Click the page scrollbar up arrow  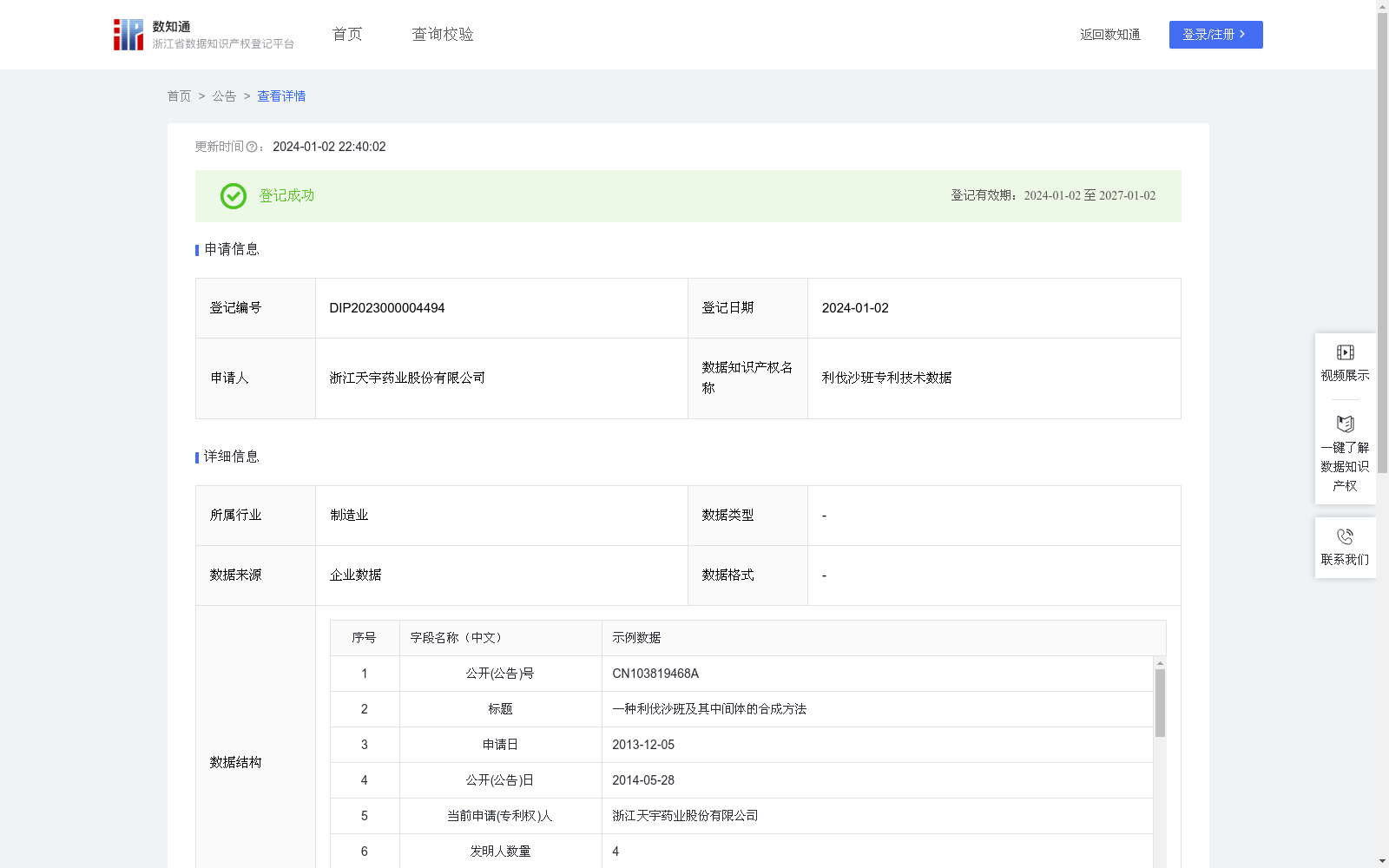click(1382, 6)
